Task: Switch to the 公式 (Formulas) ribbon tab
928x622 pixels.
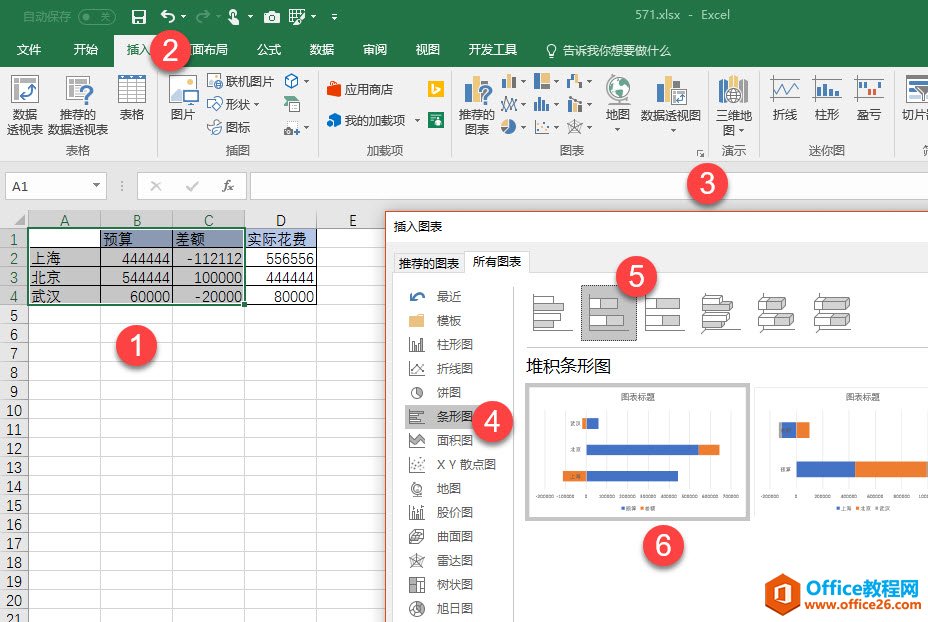Action: point(269,50)
